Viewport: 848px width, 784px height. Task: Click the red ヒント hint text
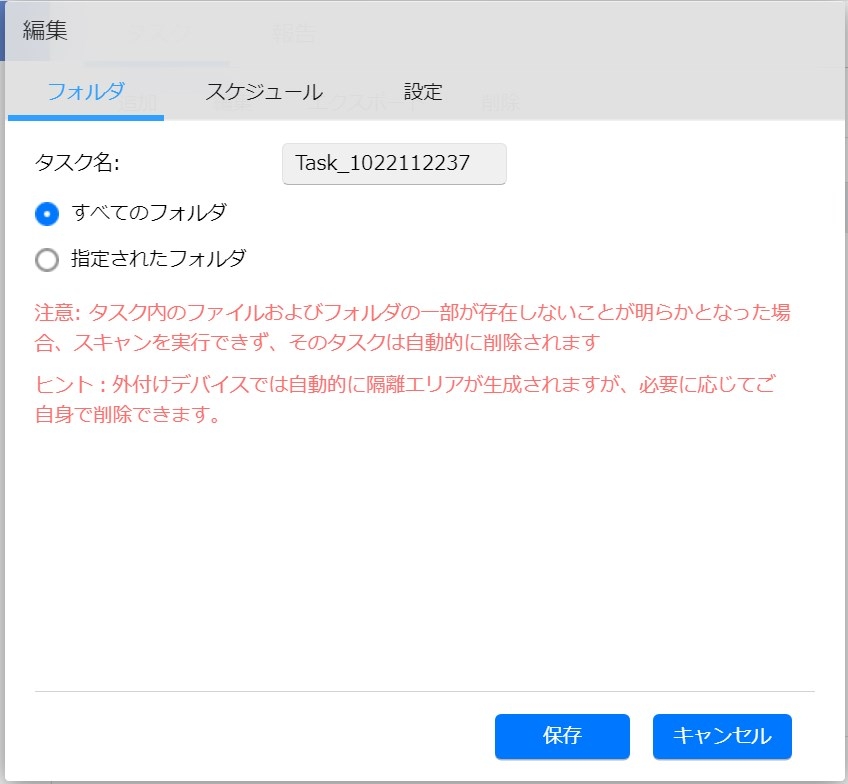(x=404, y=399)
